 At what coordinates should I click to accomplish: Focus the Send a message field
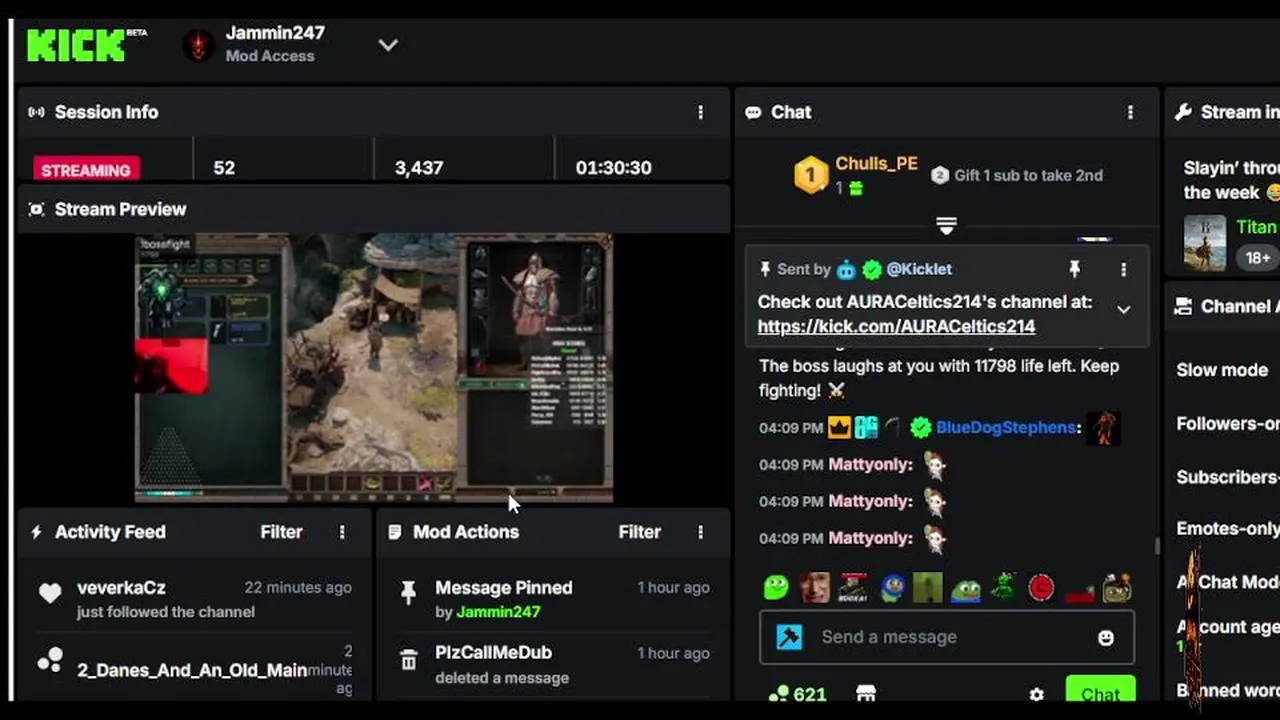pos(947,637)
